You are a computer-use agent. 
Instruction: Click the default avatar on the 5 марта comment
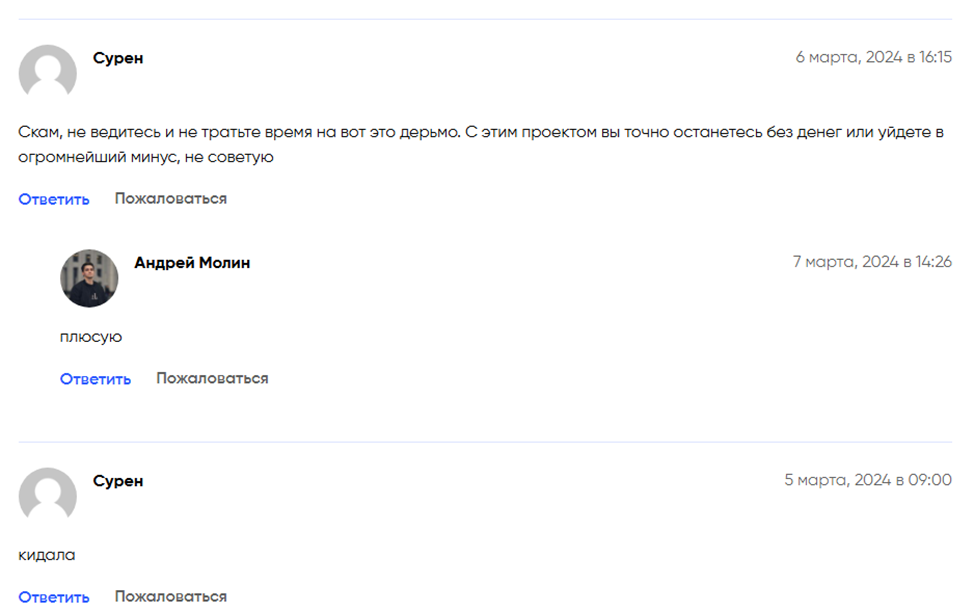[x=48, y=496]
